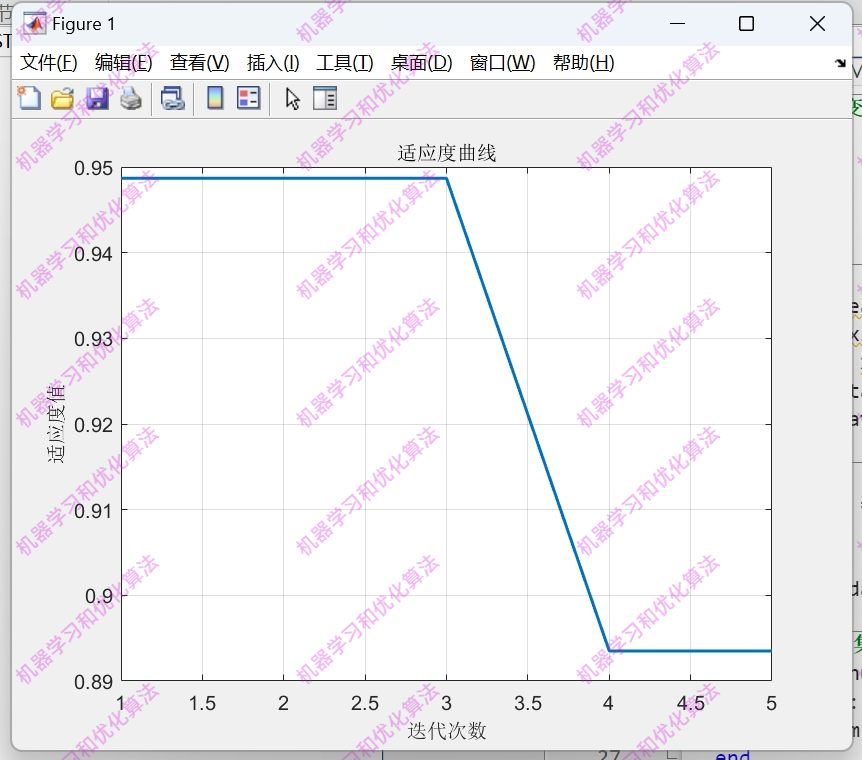Open the 插入(I) menu
The height and width of the screenshot is (760, 862).
point(271,61)
